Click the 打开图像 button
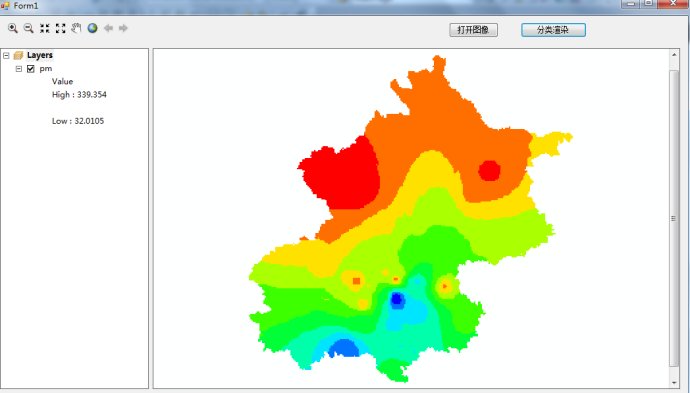 point(473,30)
